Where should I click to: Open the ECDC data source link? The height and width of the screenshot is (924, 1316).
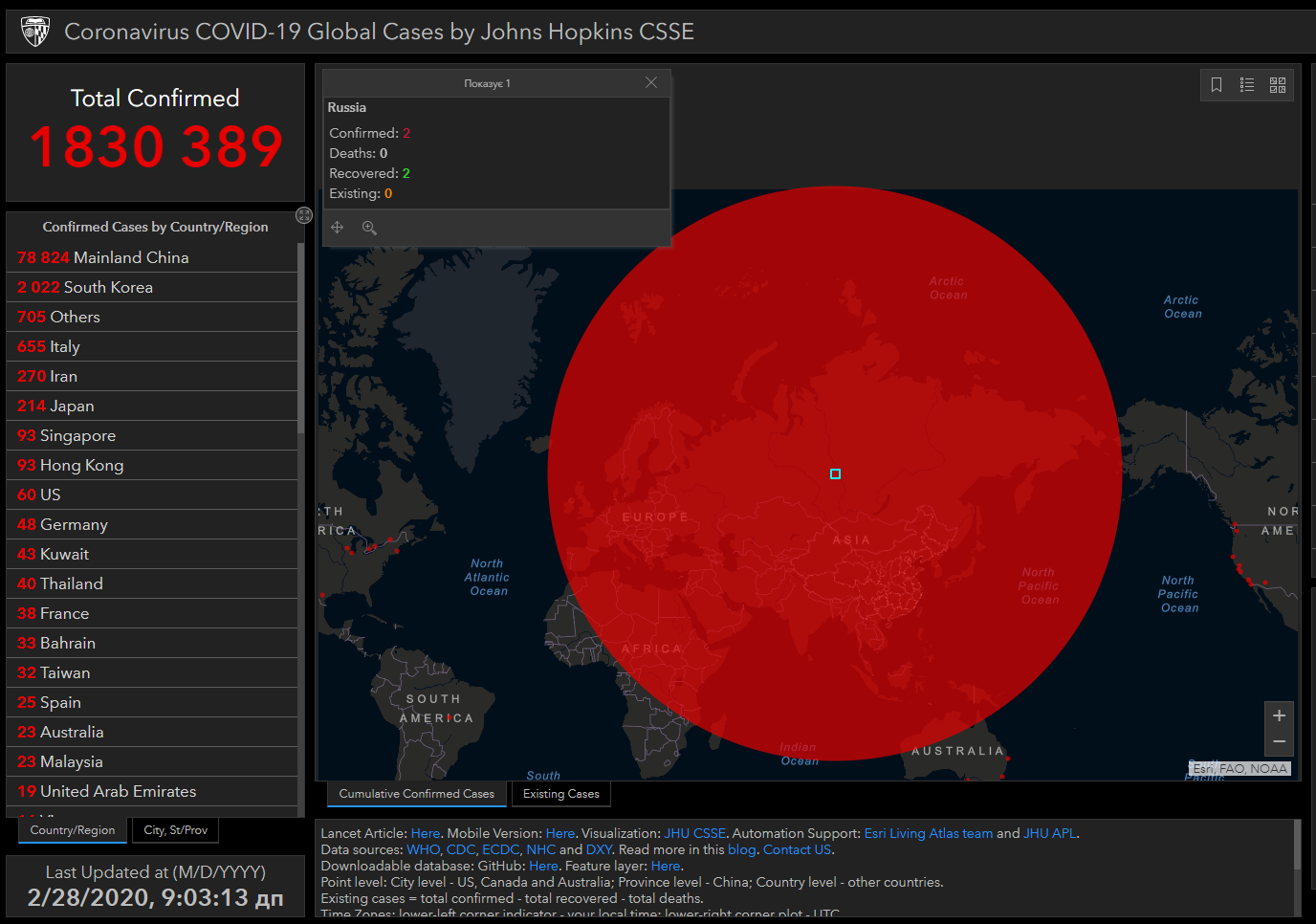[500, 849]
